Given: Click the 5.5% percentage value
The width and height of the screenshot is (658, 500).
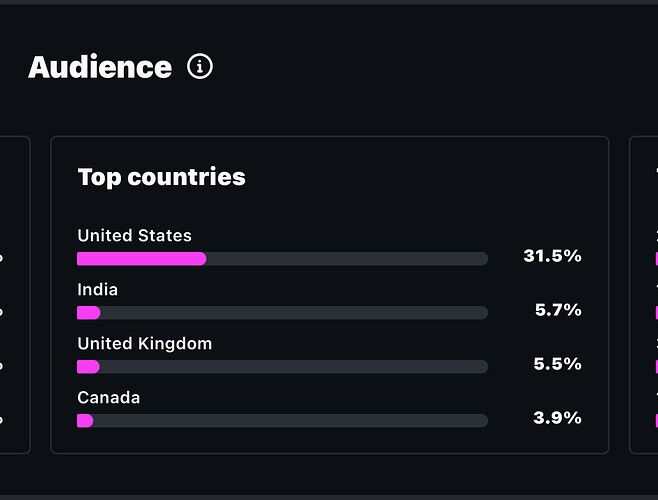Looking at the screenshot, I should pos(558,364).
